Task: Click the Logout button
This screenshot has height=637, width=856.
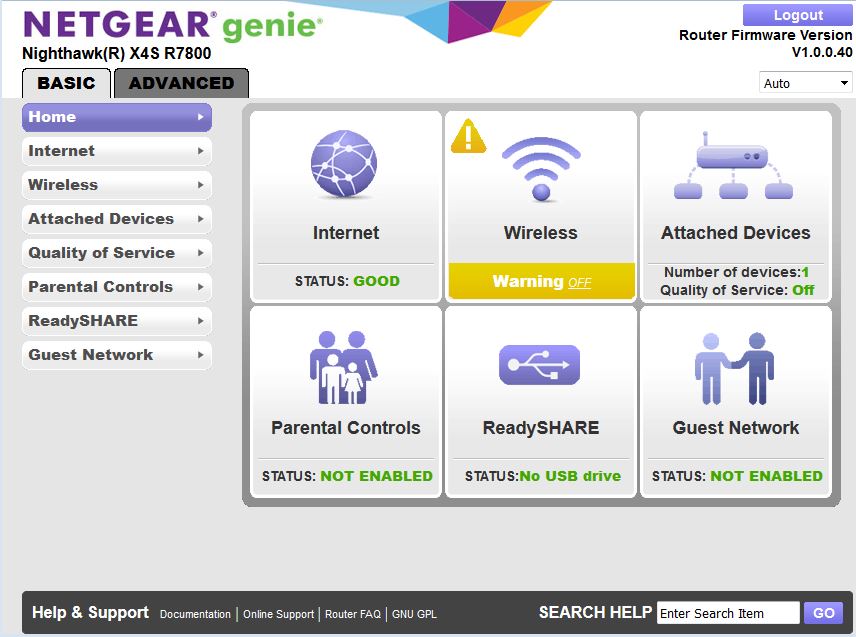Action: [x=797, y=15]
